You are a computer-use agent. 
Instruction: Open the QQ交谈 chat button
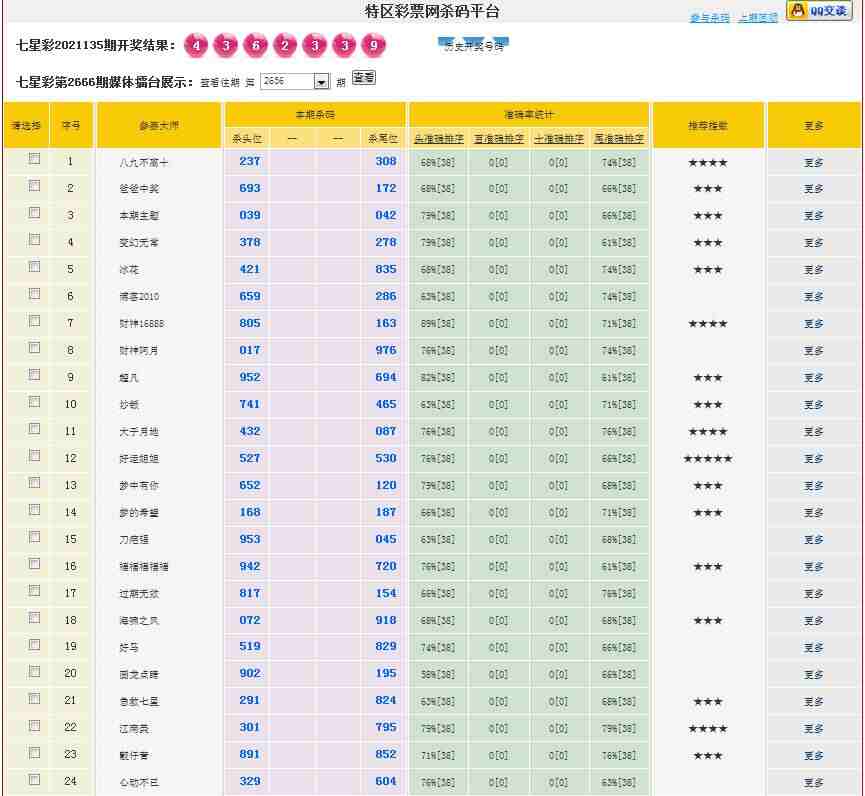pyautogui.click(x=819, y=11)
